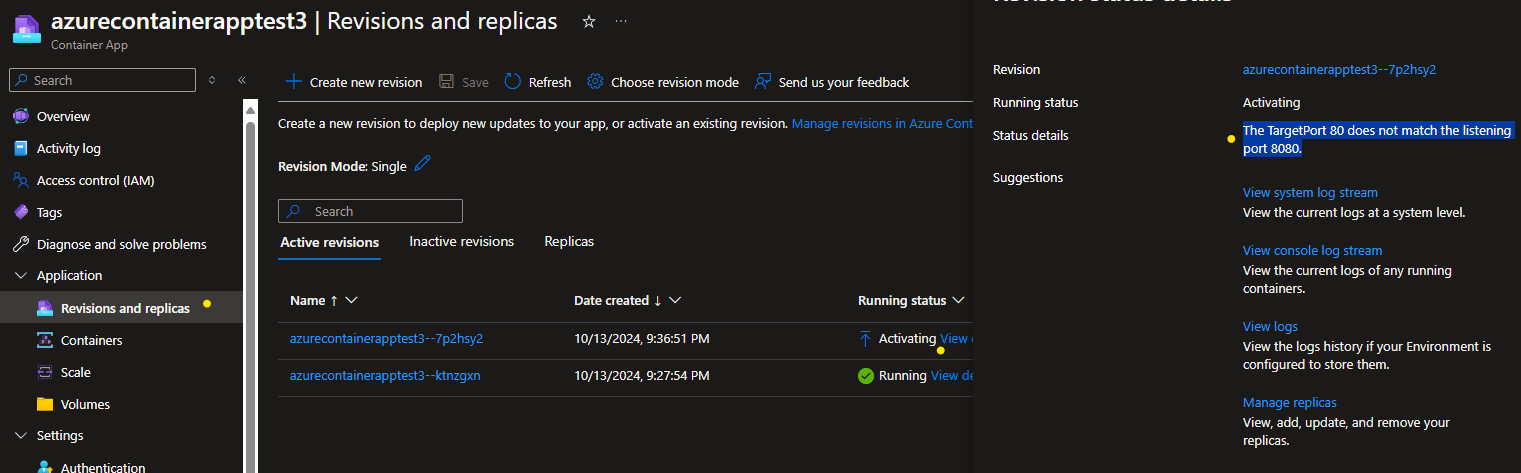Image resolution: width=1521 pixels, height=473 pixels.
Task: Click the Containers icon in sidebar
Action: coord(44,340)
